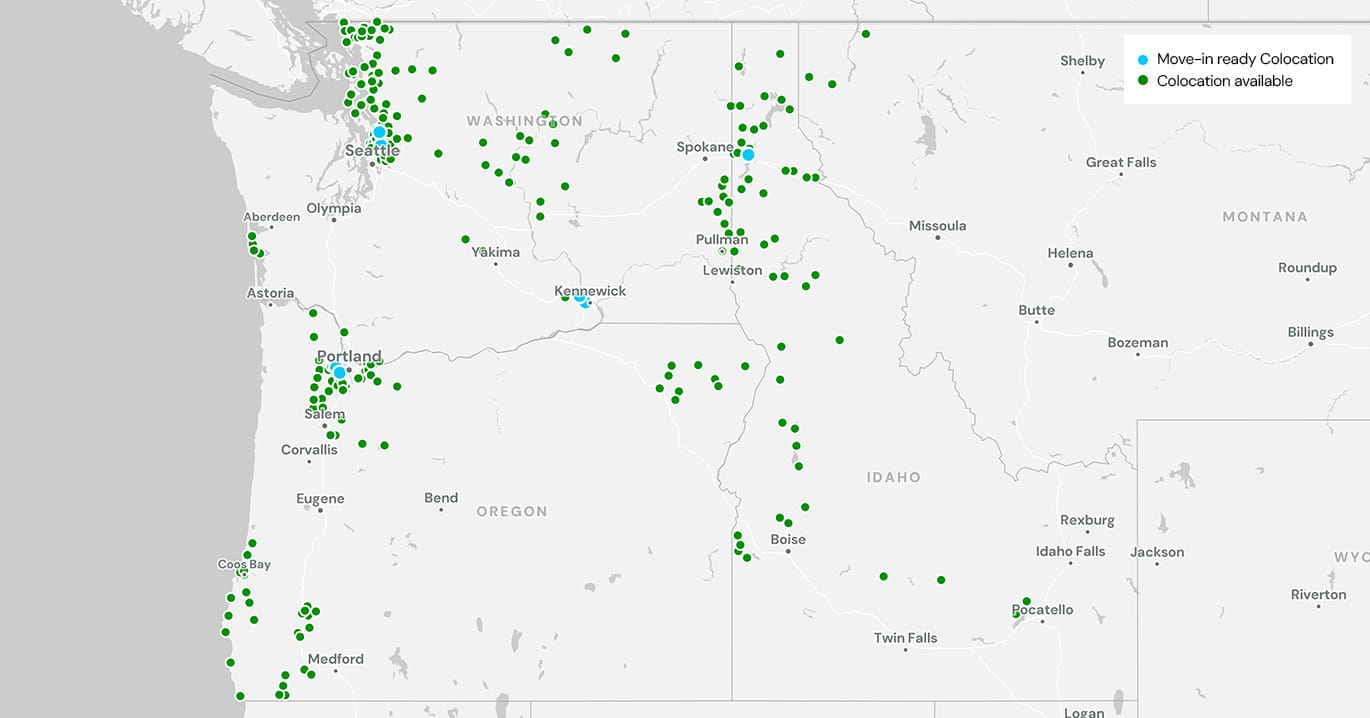Click the cyan marker below Kennewick
The image size is (1370, 718).
(x=583, y=302)
